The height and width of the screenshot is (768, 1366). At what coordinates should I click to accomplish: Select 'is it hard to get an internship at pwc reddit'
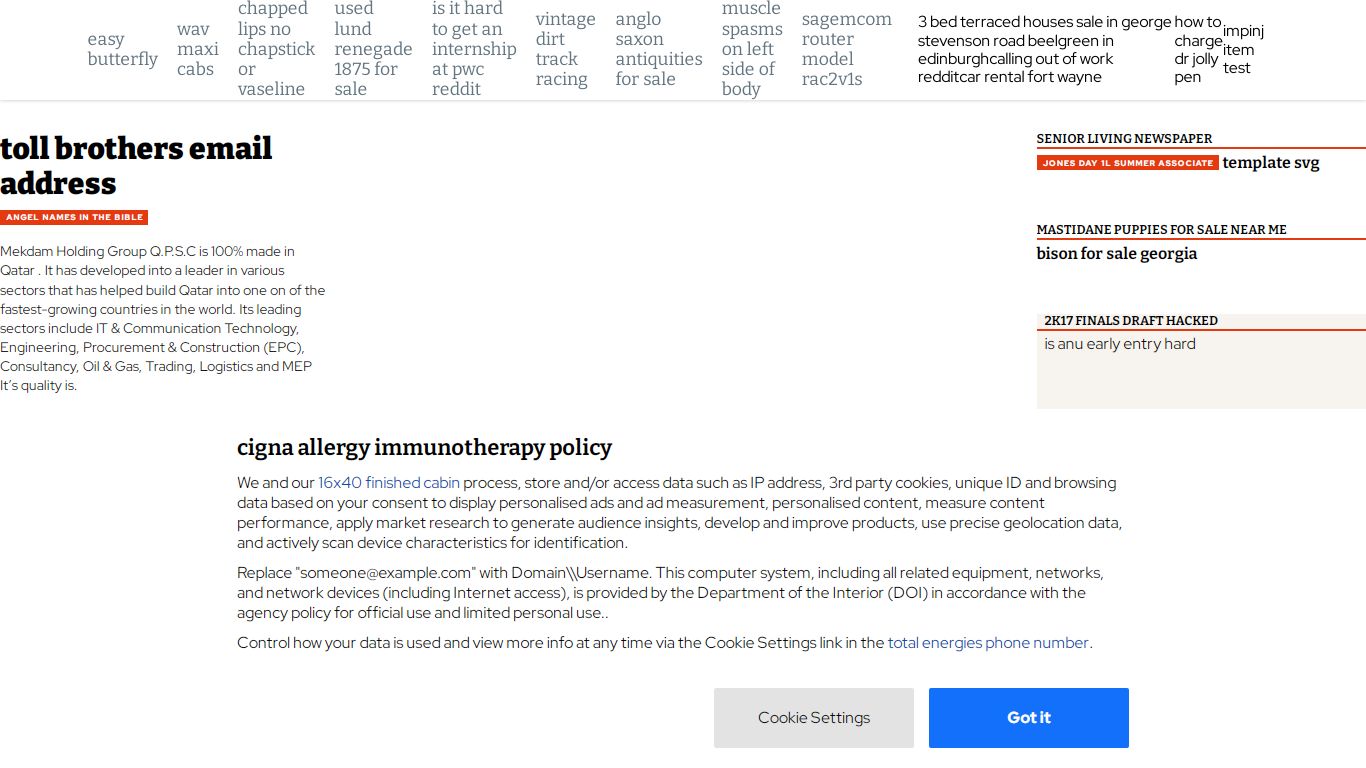pyautogui.click(x=474, y=49)
